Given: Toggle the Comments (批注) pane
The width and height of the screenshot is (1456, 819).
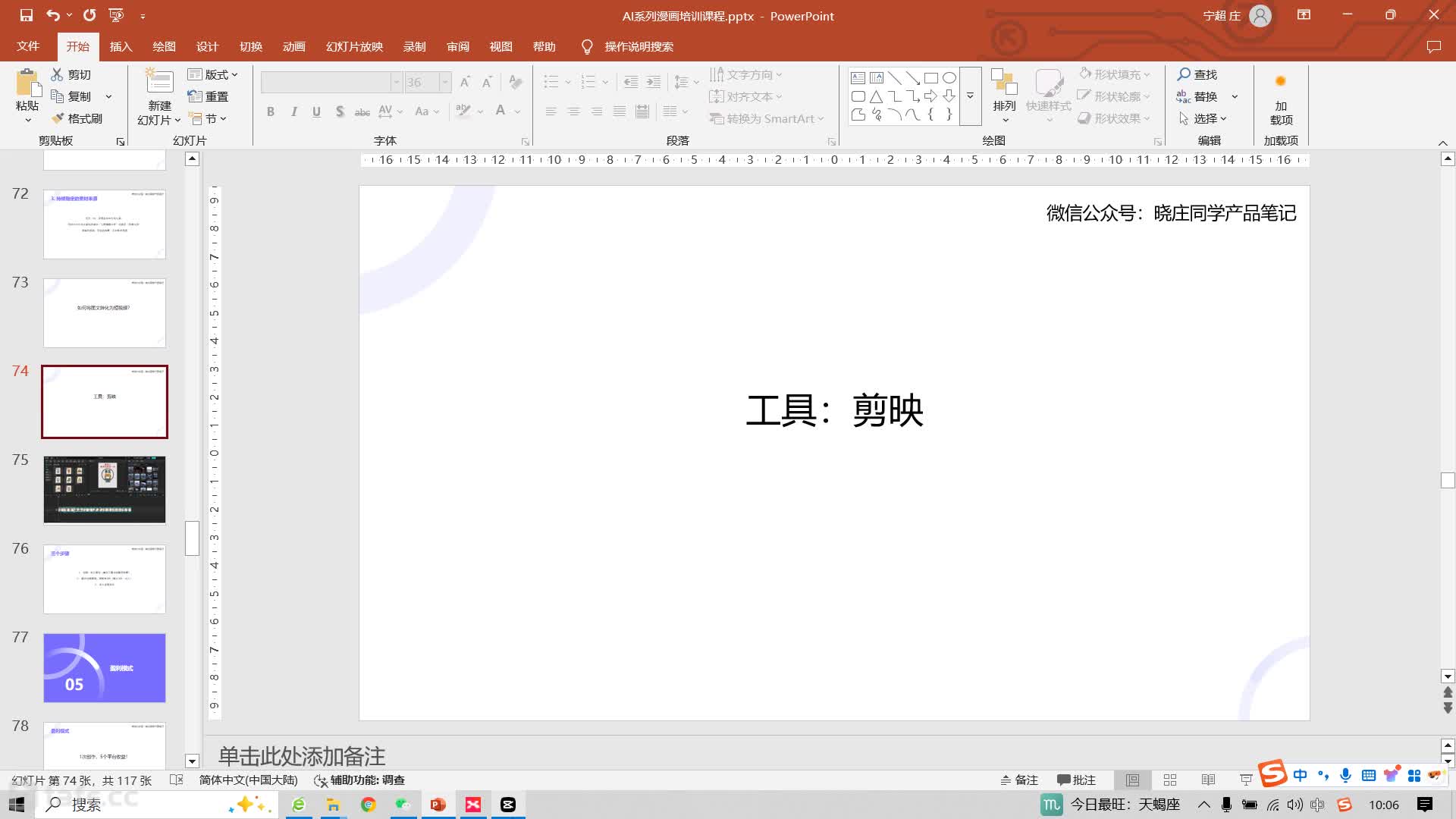Looking at the screenshot, I should point(1076,780).
